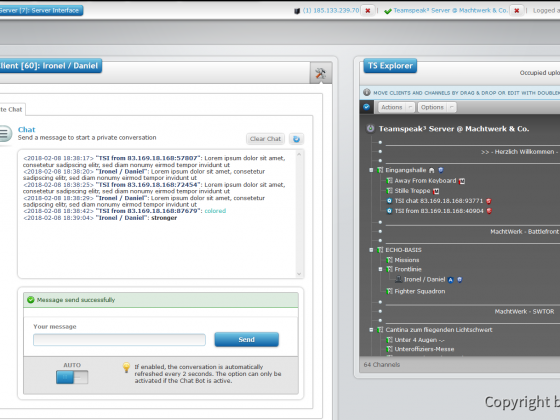Collapse the Eingangshalle channel tree
560x420 pixels.
[371, 170]
